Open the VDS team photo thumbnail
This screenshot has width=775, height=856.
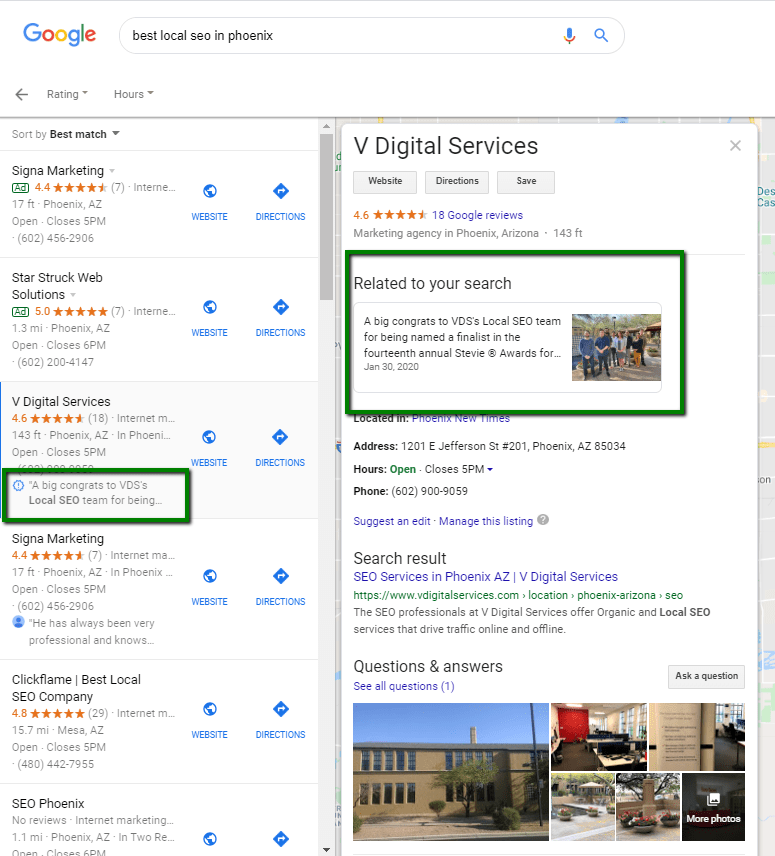click(x=616, y=347)
